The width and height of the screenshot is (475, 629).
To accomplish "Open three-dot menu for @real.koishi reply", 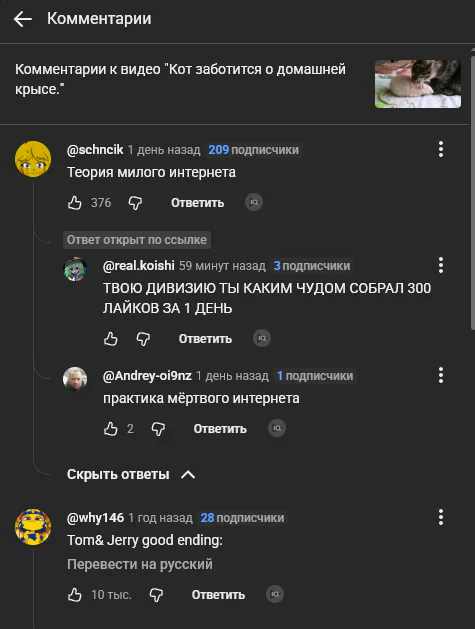I will [441, 265].
